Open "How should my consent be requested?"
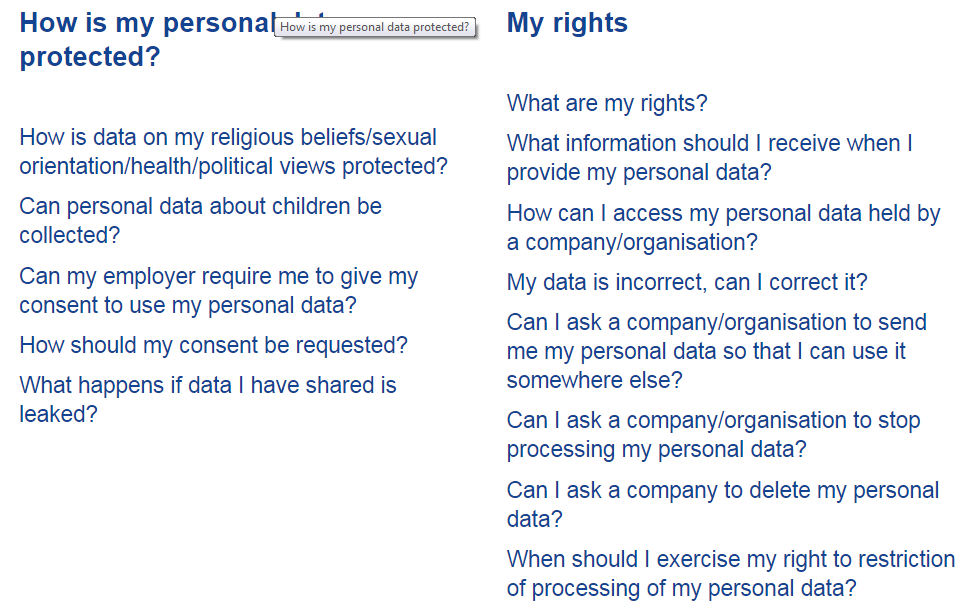Image resolution: width=977 pixels, height=608 pixels. pos(213,346)
